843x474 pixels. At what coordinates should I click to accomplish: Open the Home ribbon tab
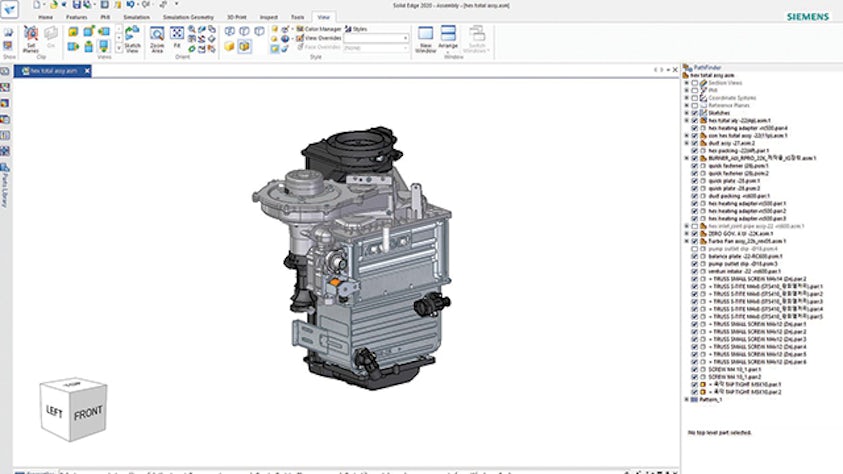[x=46, y=17]
